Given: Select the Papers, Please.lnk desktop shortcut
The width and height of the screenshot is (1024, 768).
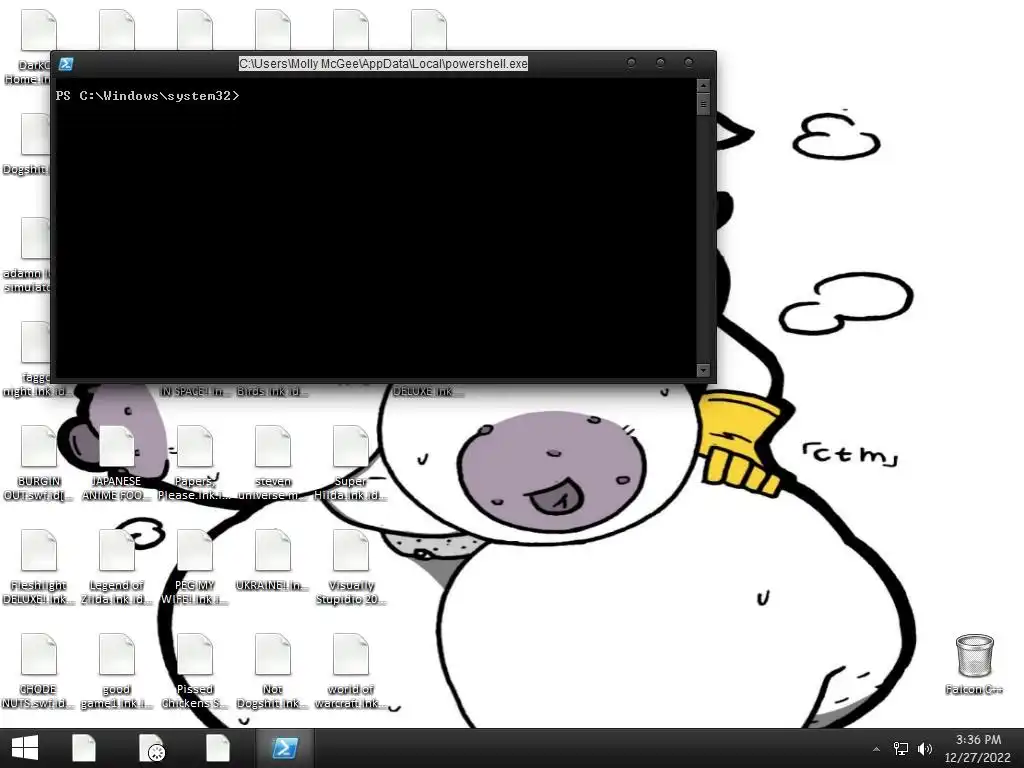Looking at the screenshot, I should pos(195,463).
